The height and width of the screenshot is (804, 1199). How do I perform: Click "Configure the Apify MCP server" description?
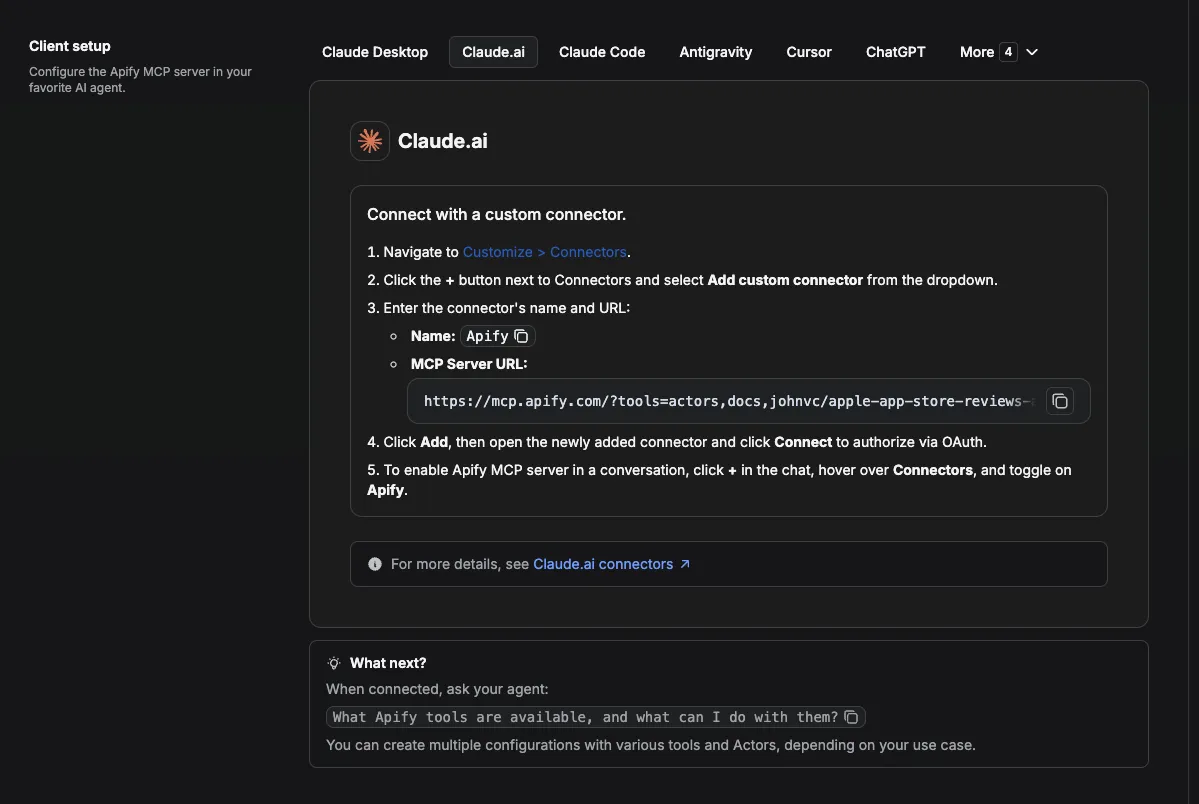[140, 80]
